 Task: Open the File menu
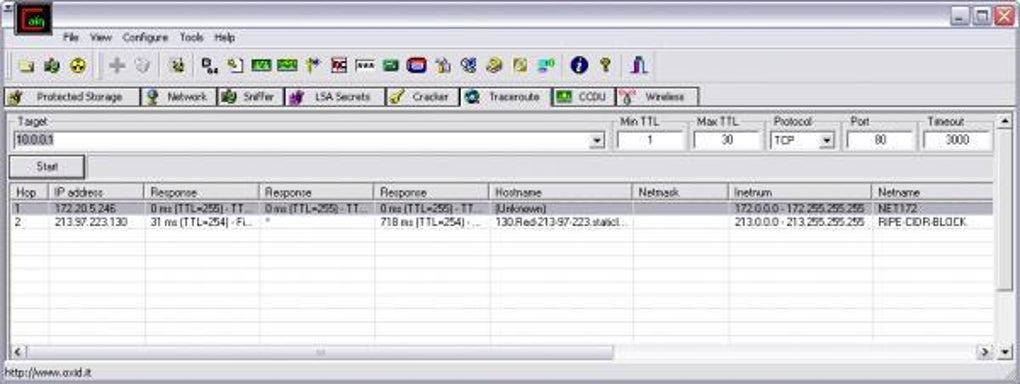pyautogui.click(x=71, y=38)
